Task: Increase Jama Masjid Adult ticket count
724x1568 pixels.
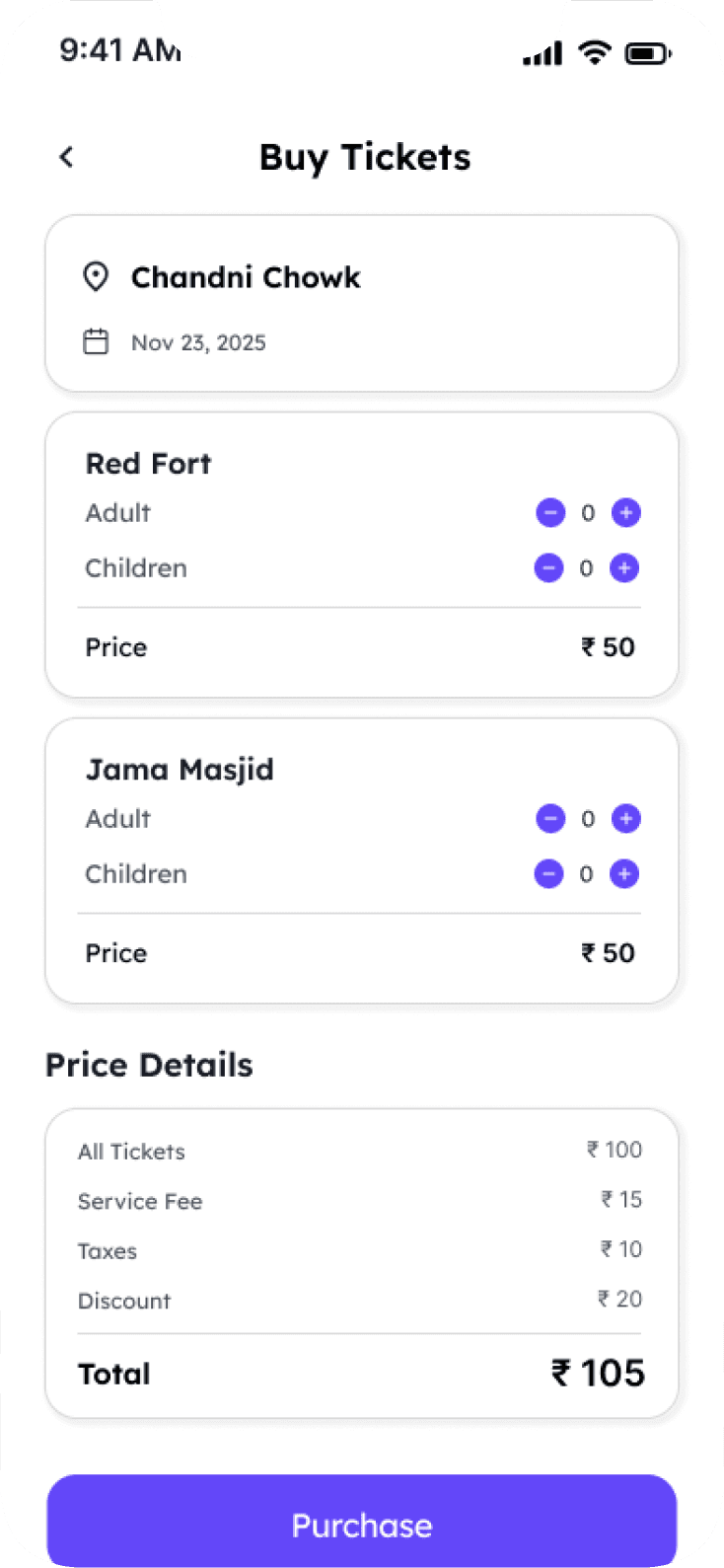Action: coord(626,819)
